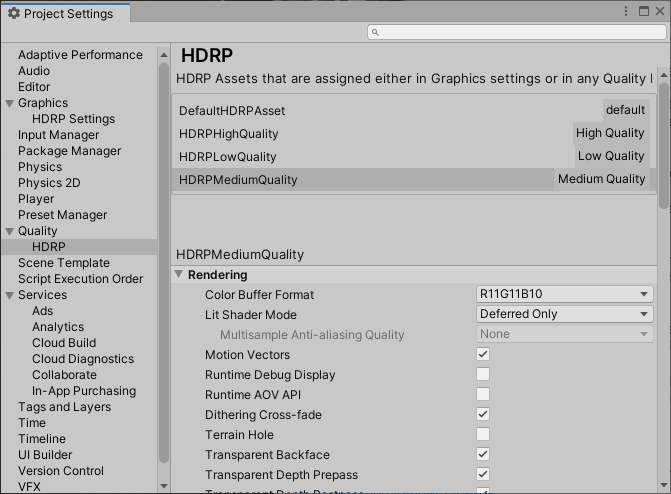Click right panel scrollbar down arrow
671x494 pixels.
click(664, 485)
